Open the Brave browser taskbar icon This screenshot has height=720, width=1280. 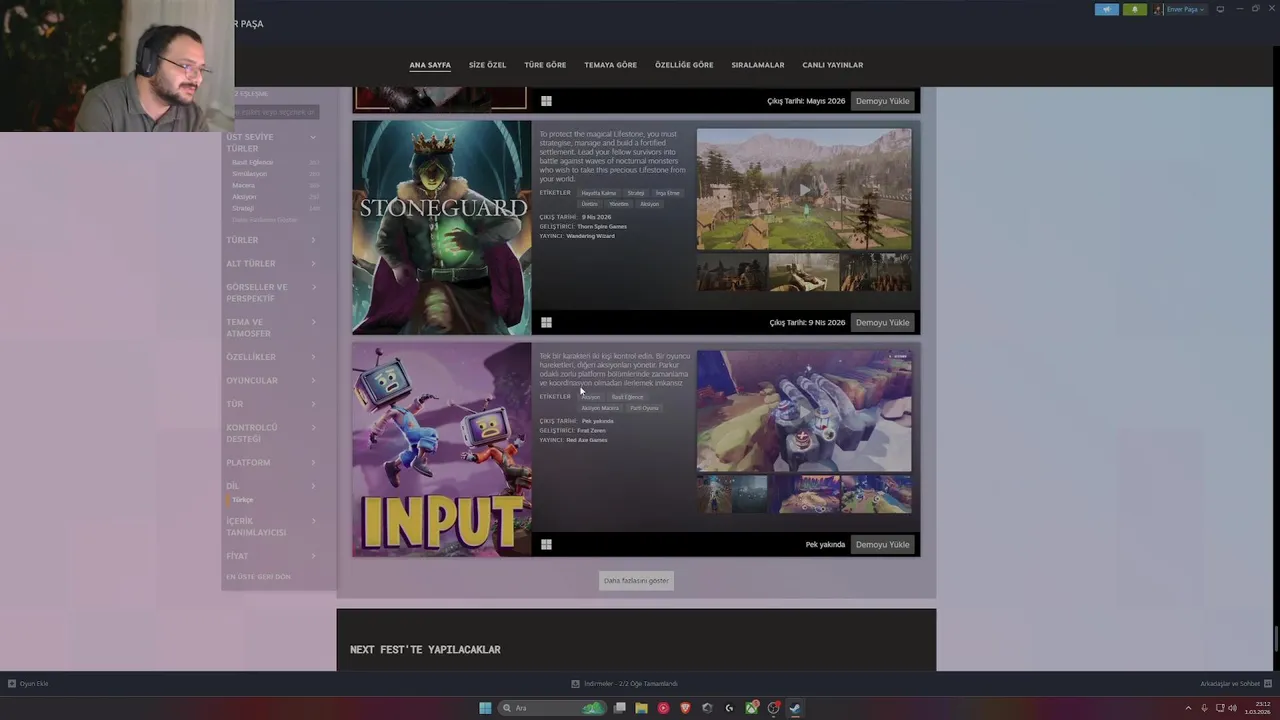(x=685, y=708)
